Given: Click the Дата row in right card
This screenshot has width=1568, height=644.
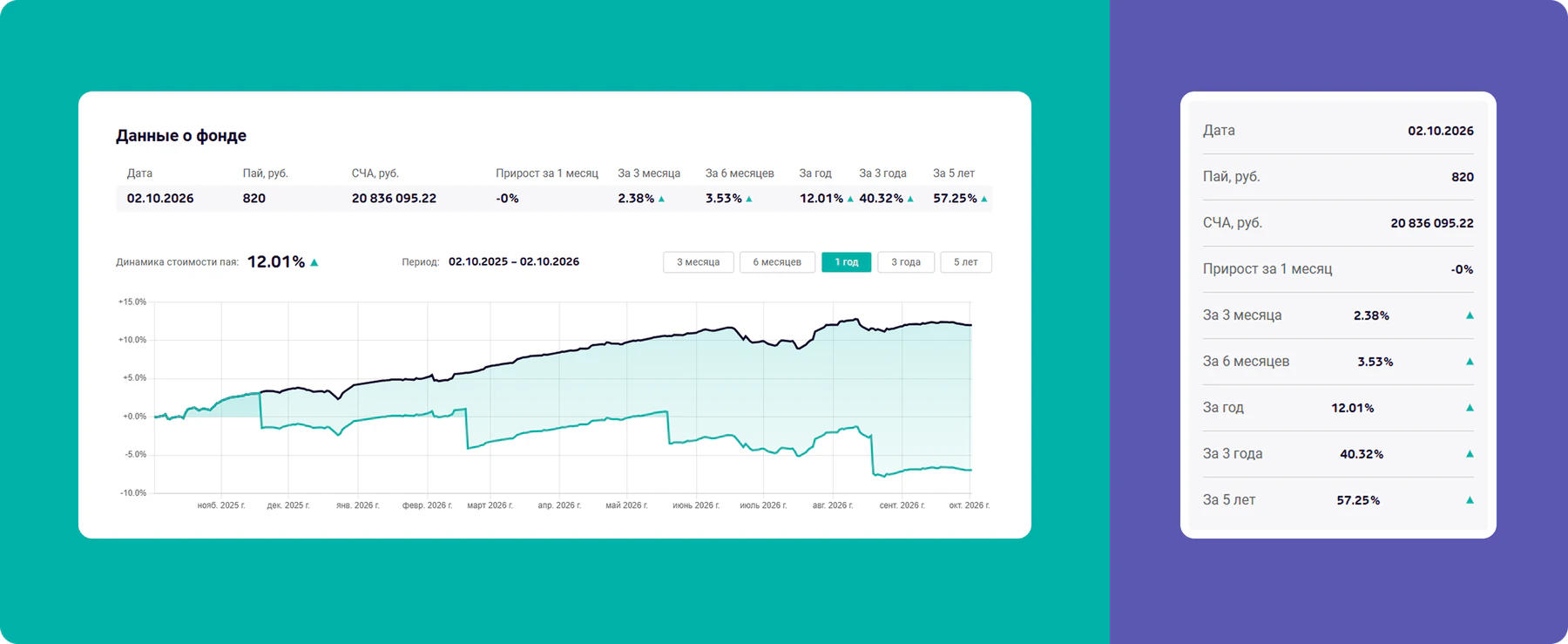Looking at the screenshot, I should [1338, 131].
